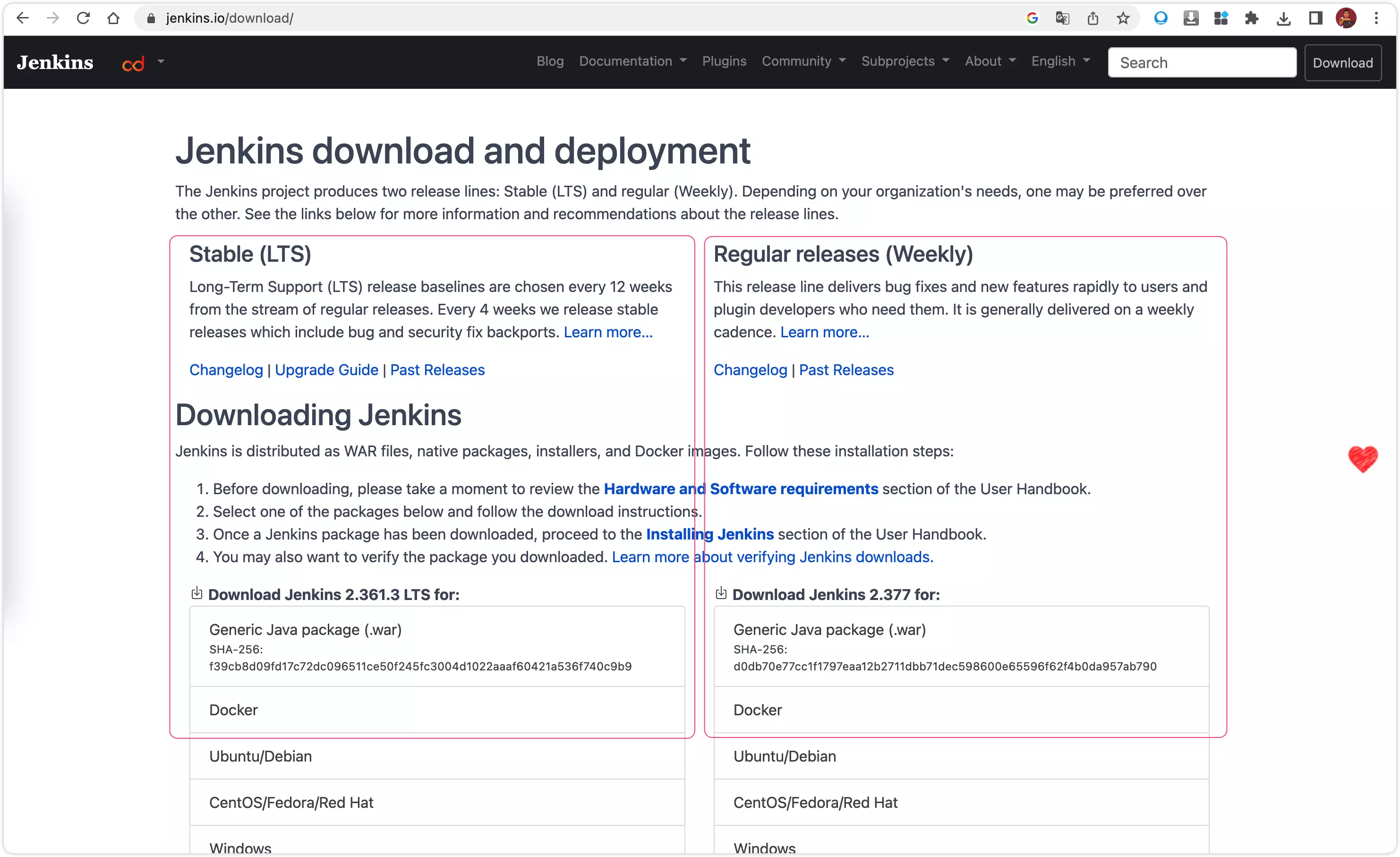This screenshot has width=1400, height=857.
Task: Open the user profile avatar
Action: point(1346,18)
